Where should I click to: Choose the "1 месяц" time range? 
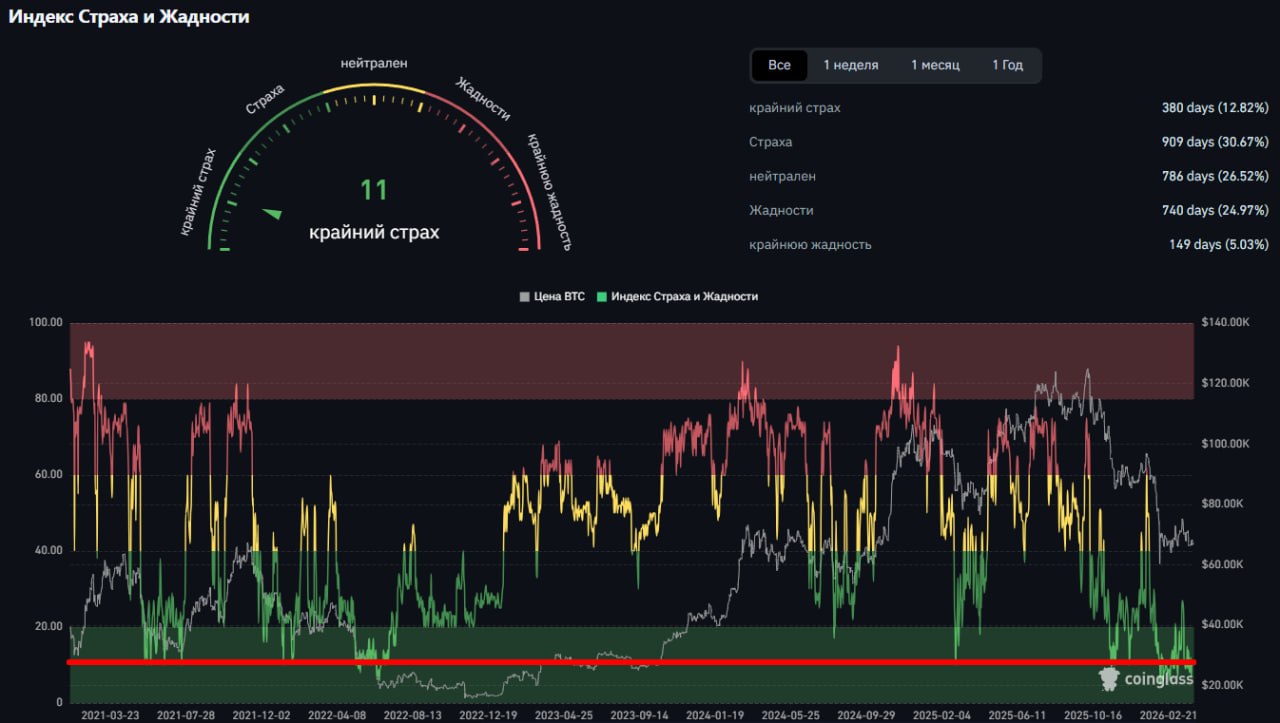[x=935, y=65]
